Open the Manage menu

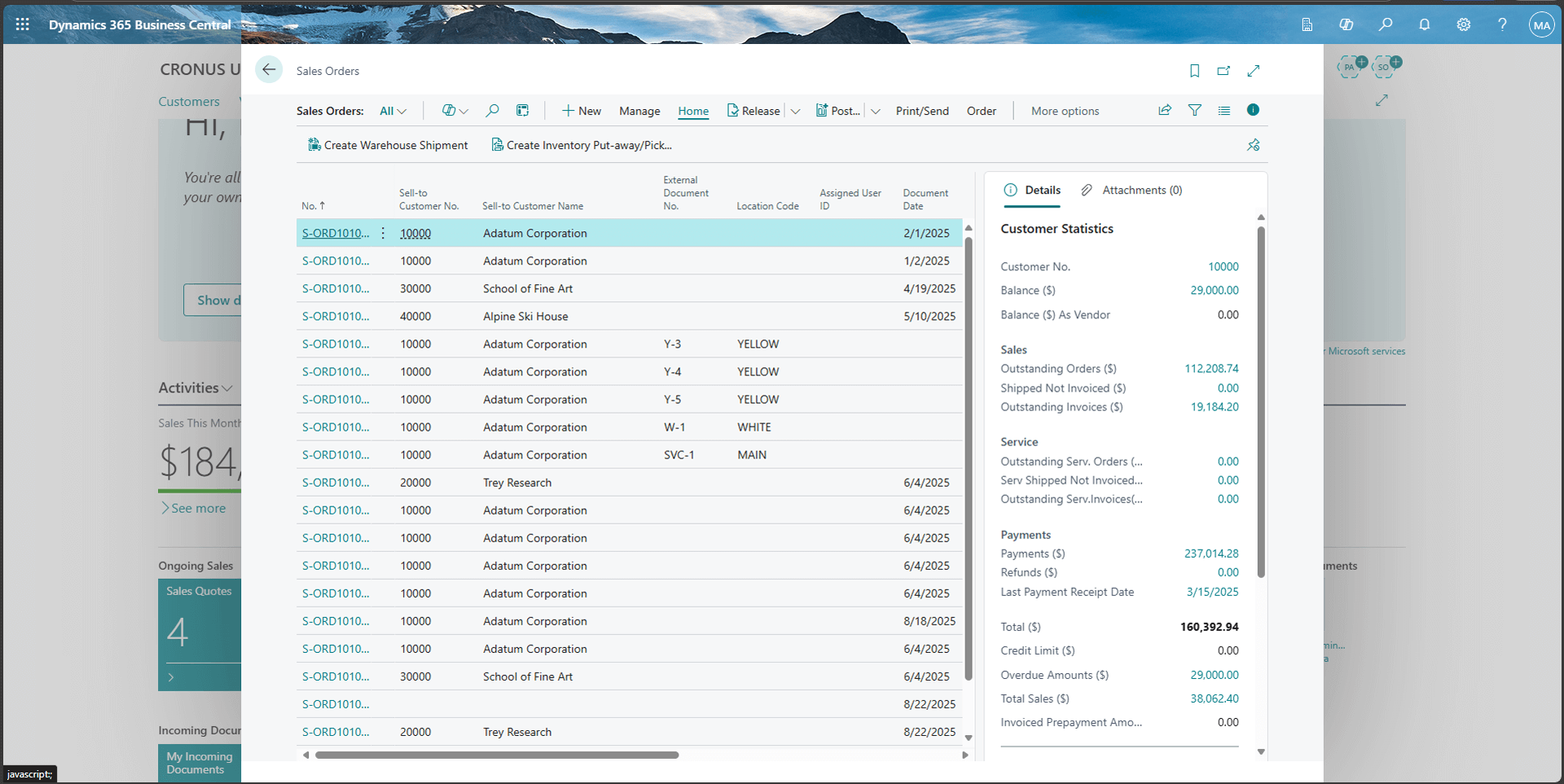639,111
